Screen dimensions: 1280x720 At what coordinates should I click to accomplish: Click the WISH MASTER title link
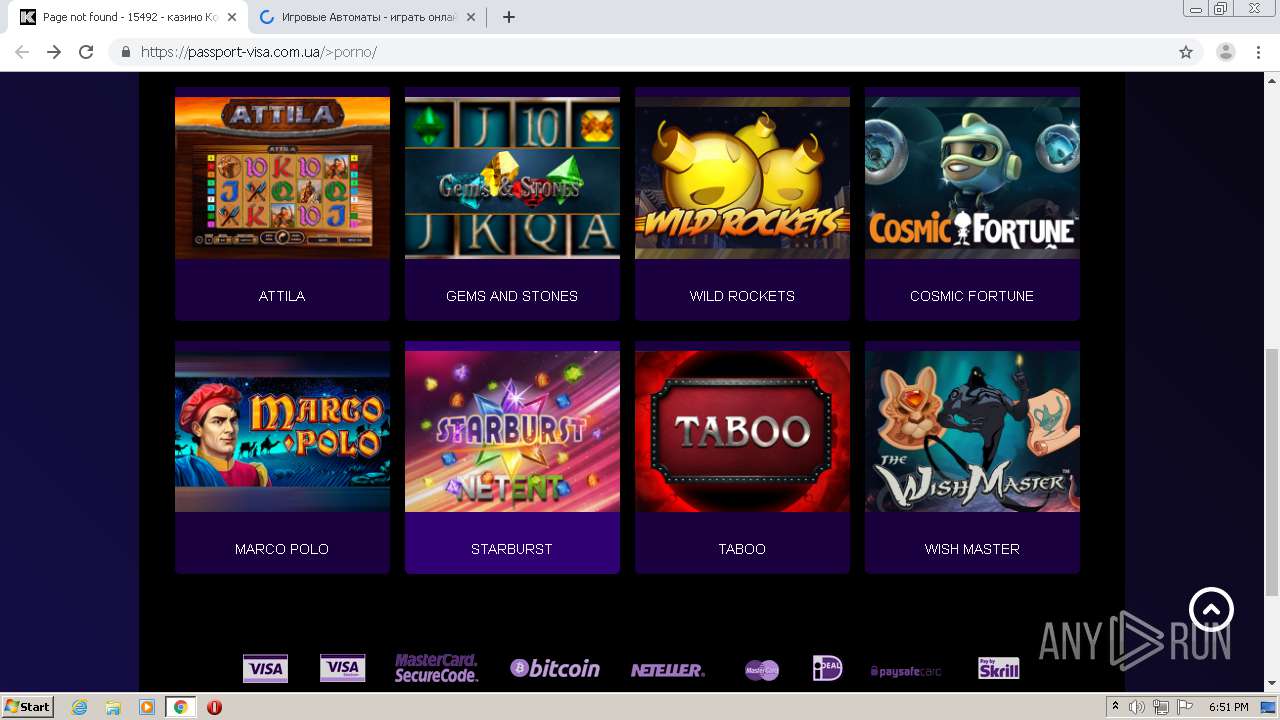click(972, 549)
